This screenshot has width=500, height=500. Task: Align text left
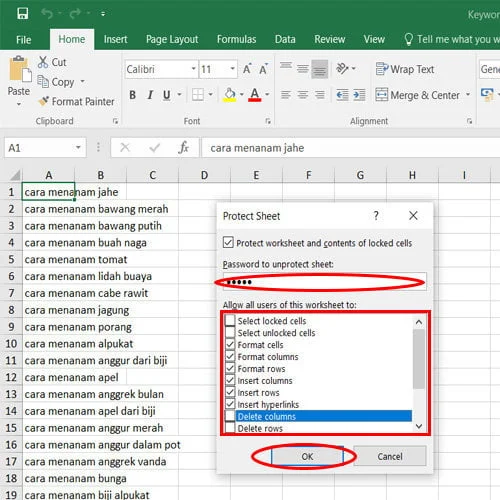[286, 95]
